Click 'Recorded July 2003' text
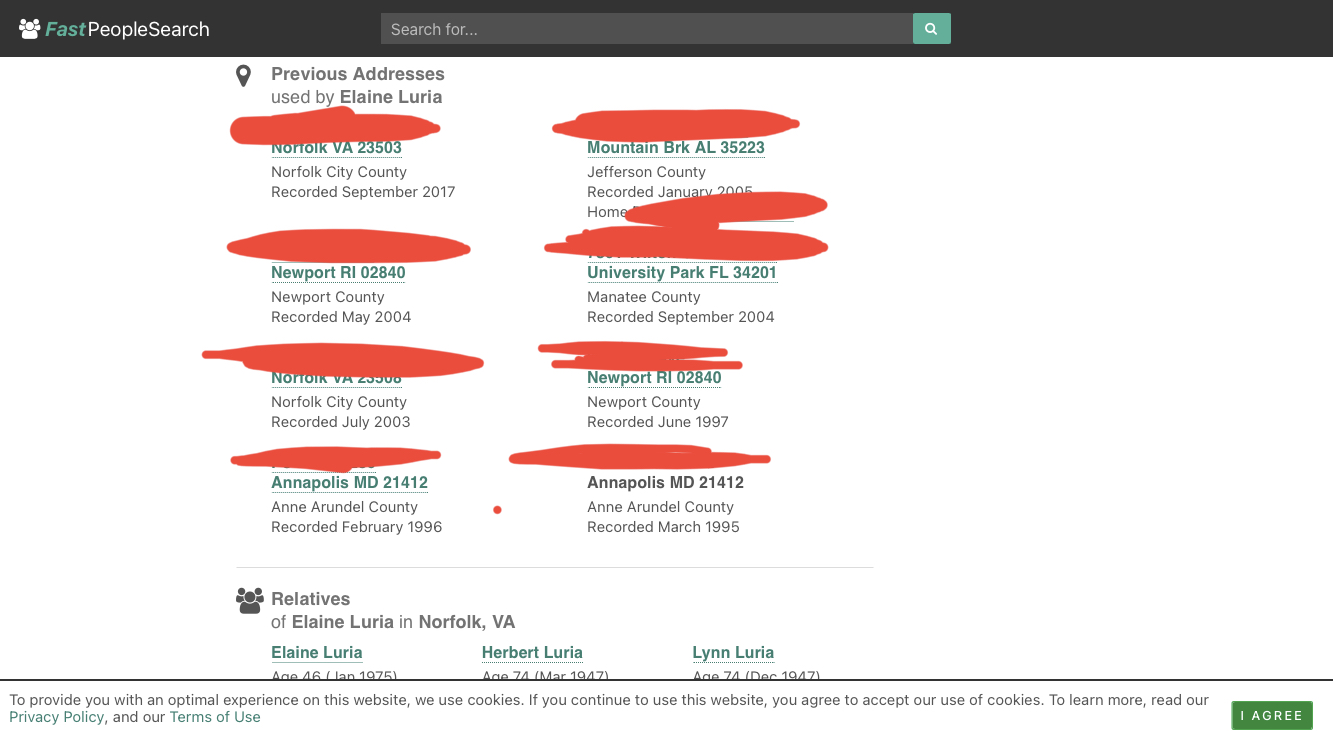The image size is (1333, 731). point(341,422)
